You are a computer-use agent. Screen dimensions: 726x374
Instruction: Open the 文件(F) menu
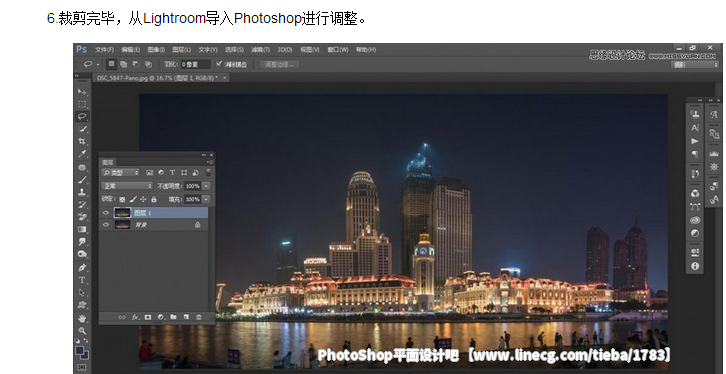[105, 50]
